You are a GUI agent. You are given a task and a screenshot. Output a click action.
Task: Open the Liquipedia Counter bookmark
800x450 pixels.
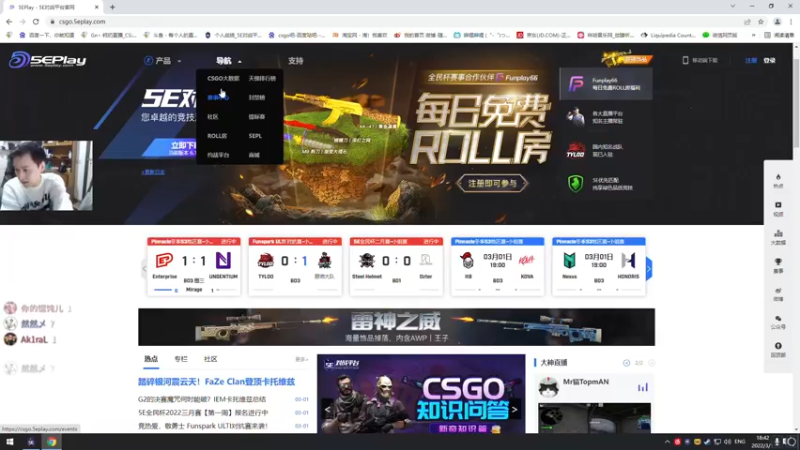click(x=668, y=35)
